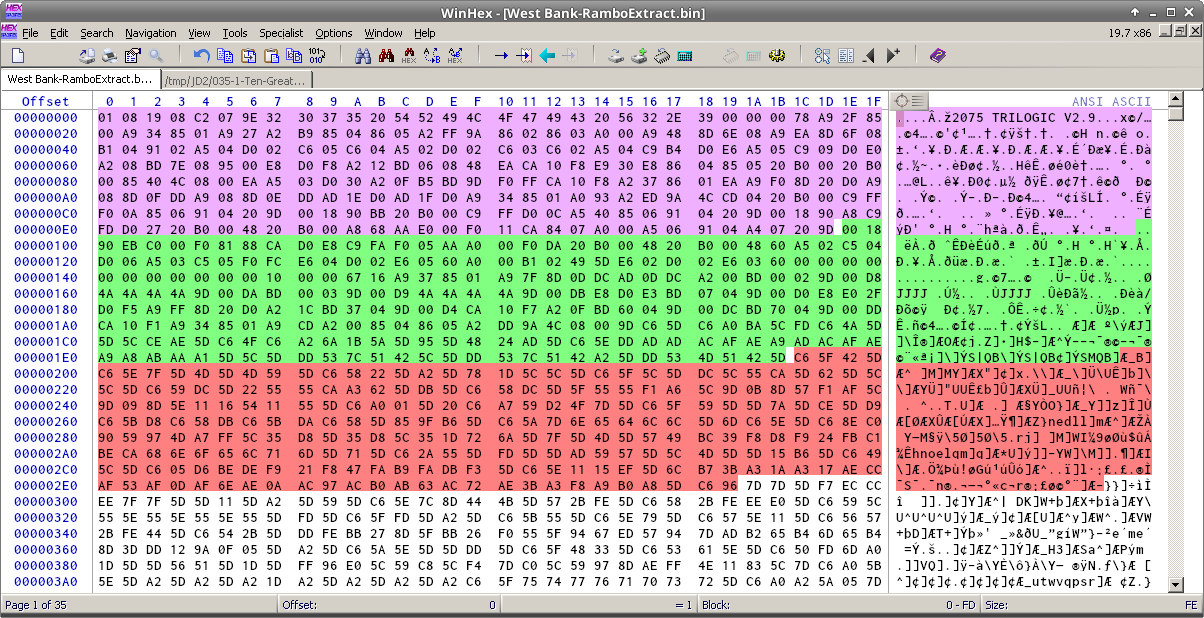Click offset row 000003A0
This screenshot has width=1204, height=618.
point(46,581)
